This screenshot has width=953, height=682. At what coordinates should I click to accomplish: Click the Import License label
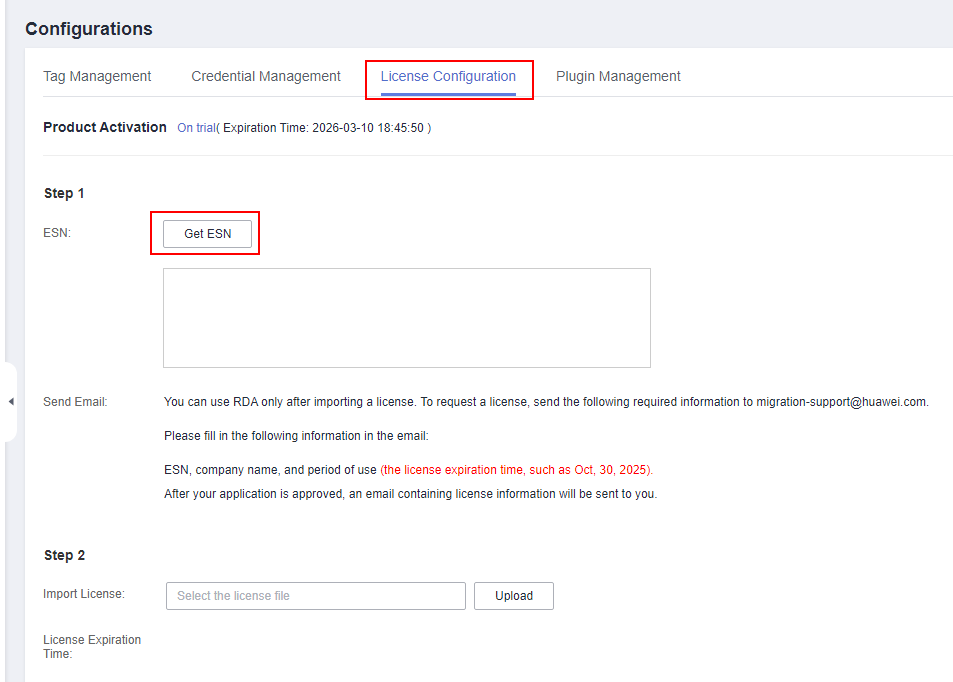84,594
